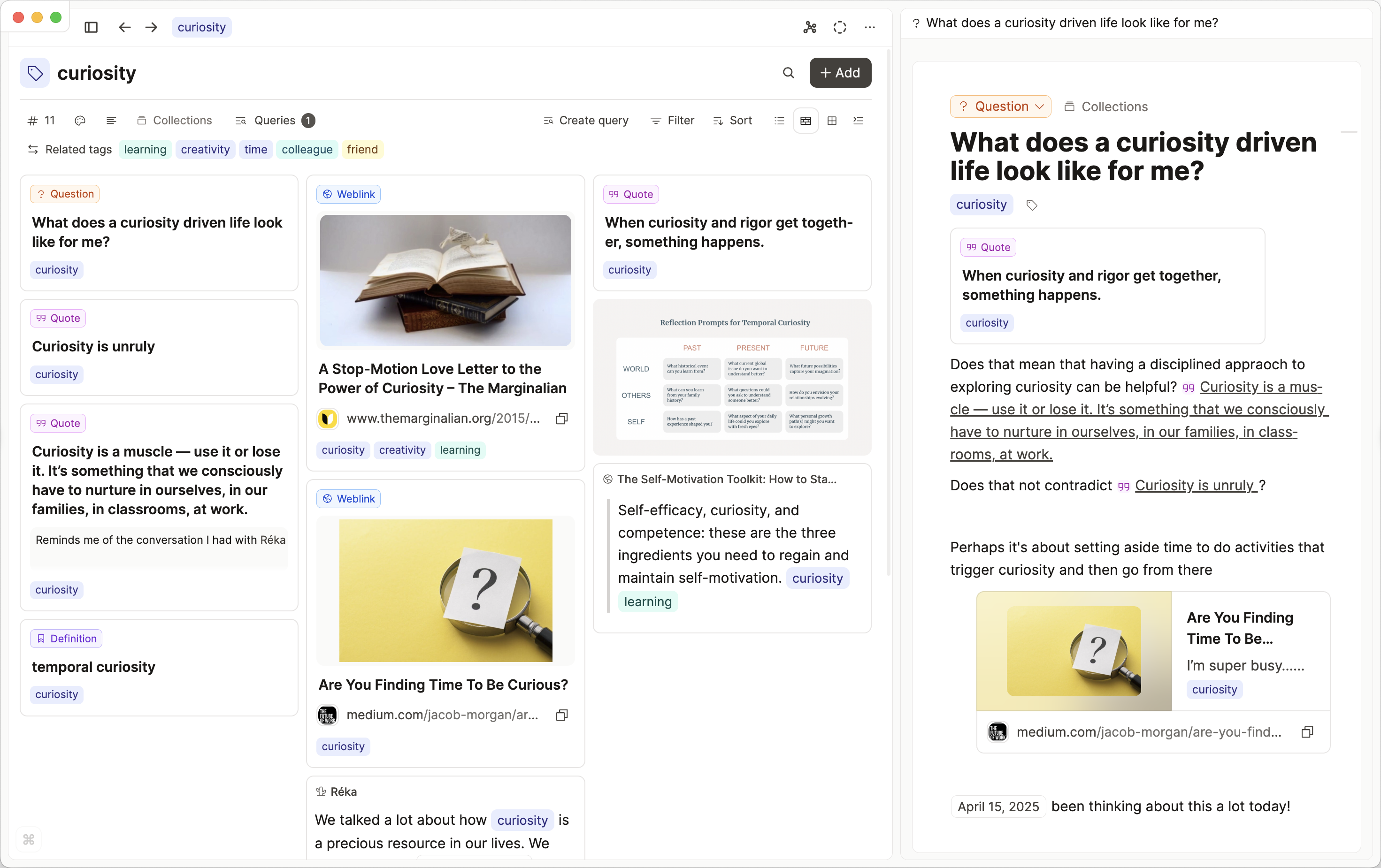Go back with the left arrow

click(x=124, y=27)
